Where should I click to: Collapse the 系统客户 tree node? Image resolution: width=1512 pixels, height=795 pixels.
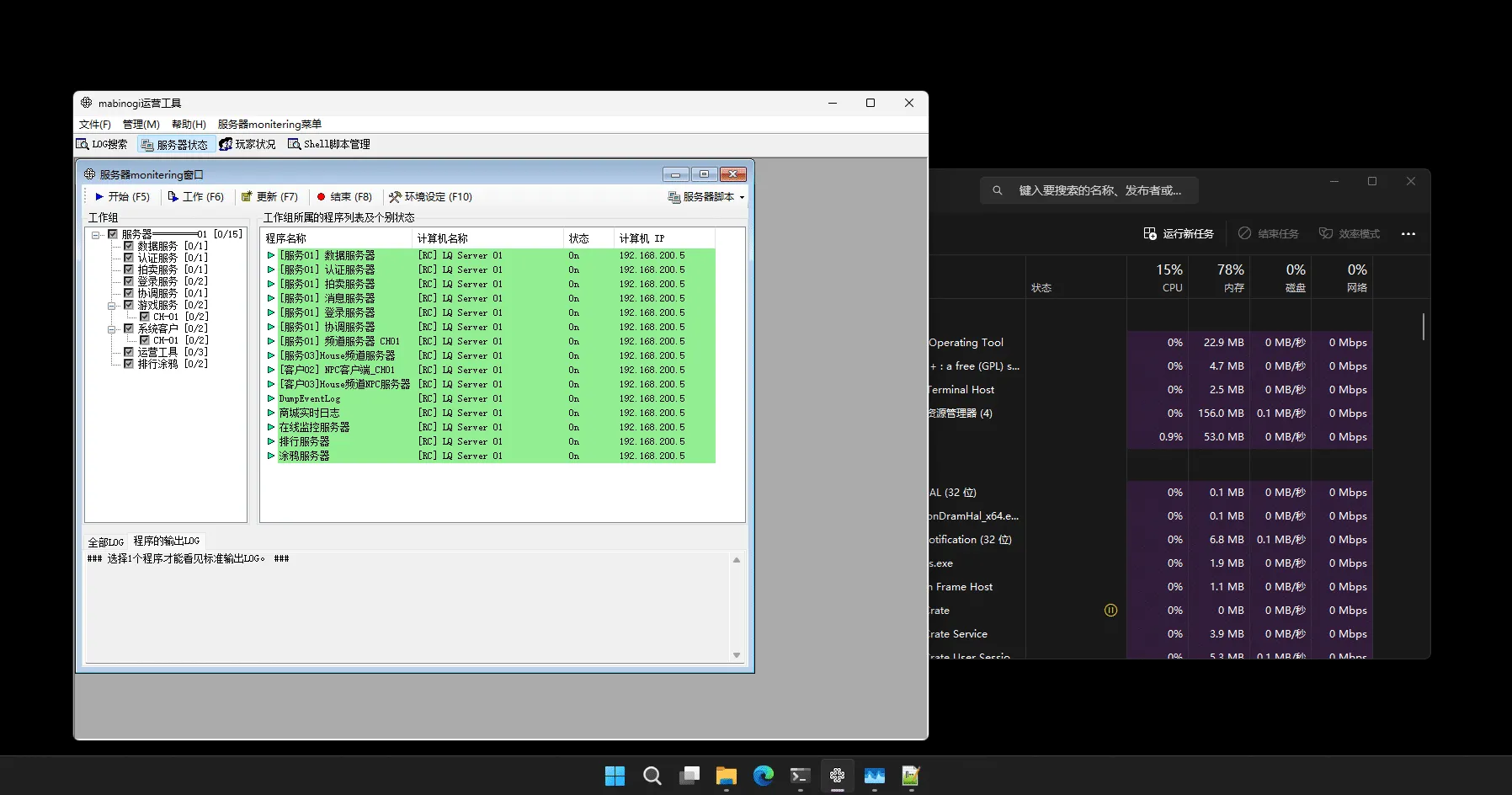(x=112, y=329)
